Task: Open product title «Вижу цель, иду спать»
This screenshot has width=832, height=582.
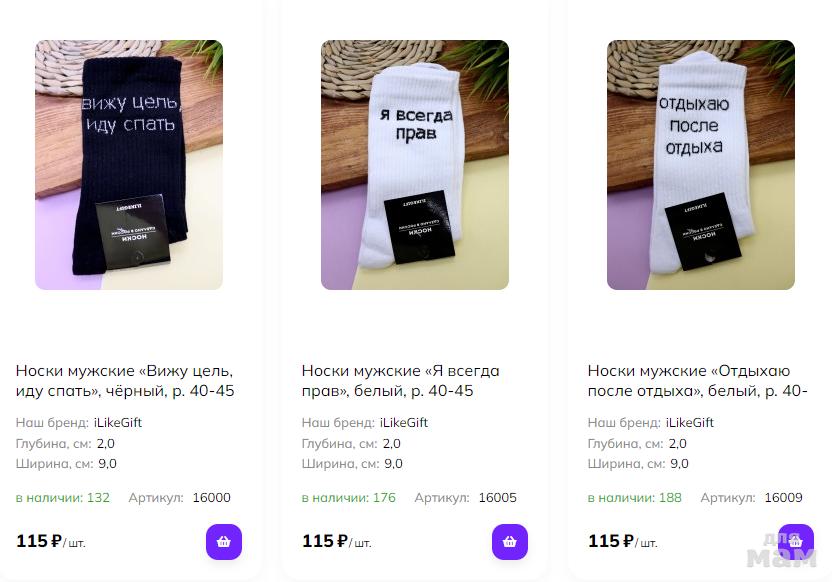Action: (125, 380)
